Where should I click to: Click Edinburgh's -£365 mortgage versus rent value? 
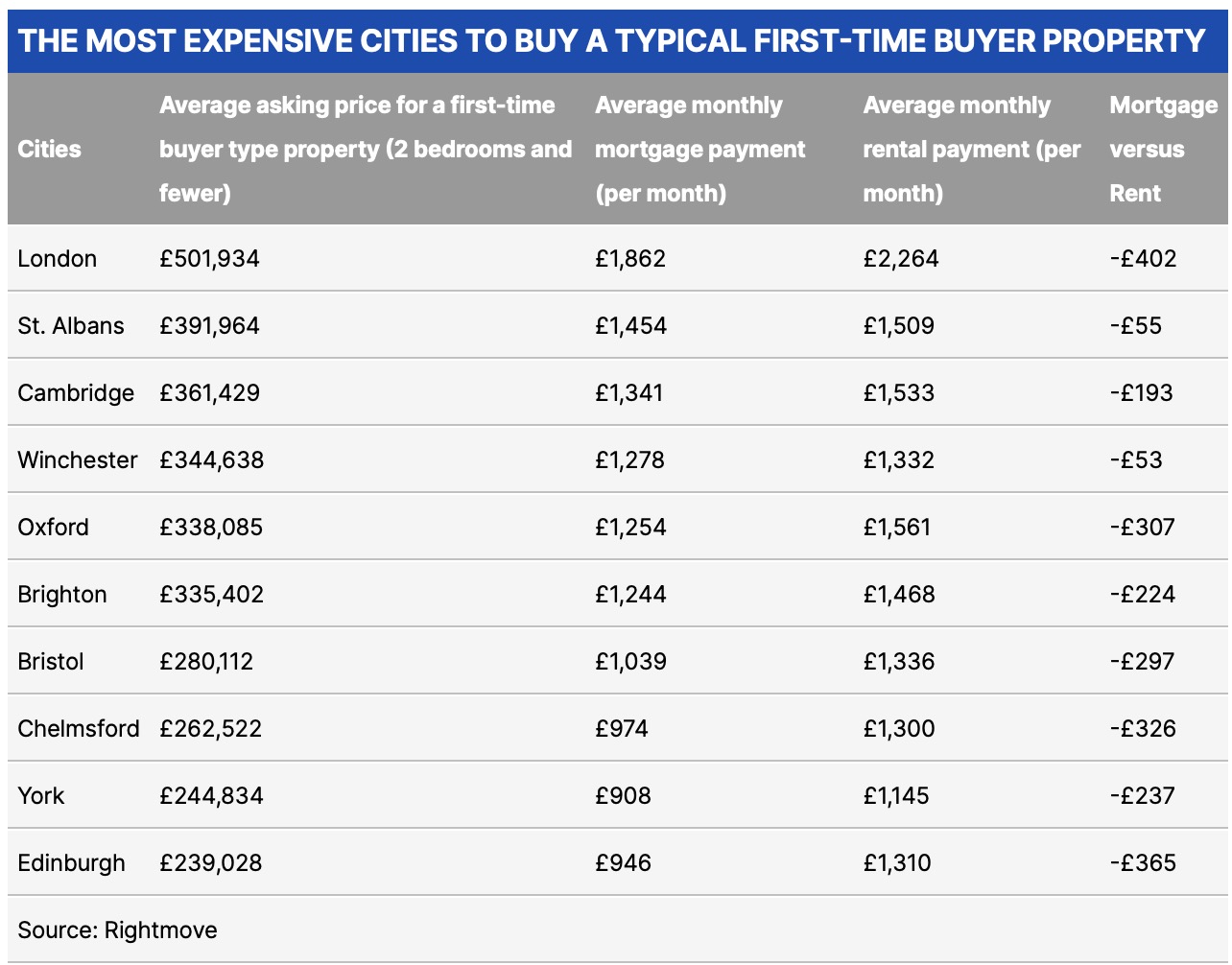(x=1142, y=863)
